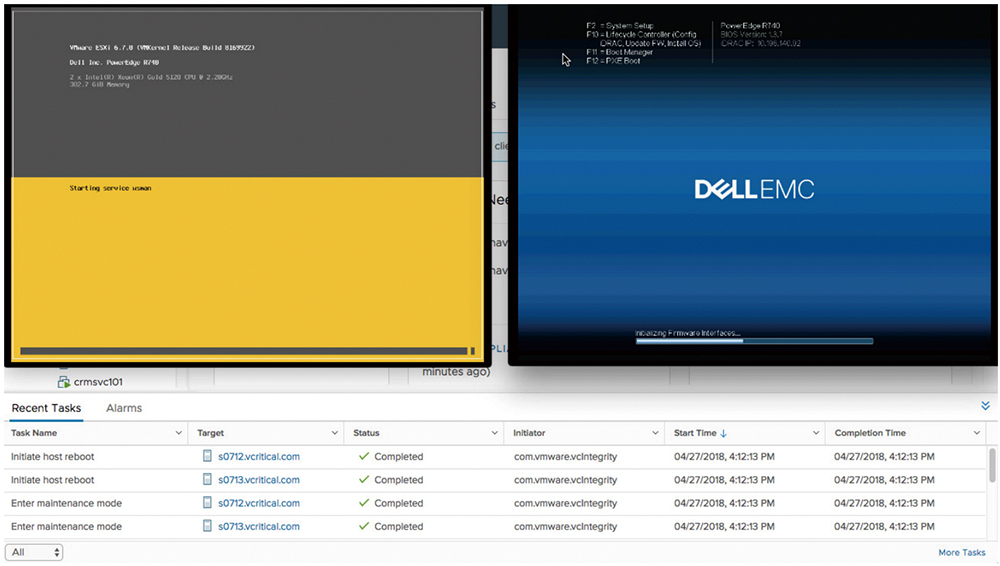
Task: Open the Alarms tab
Action: coord(124,408)
